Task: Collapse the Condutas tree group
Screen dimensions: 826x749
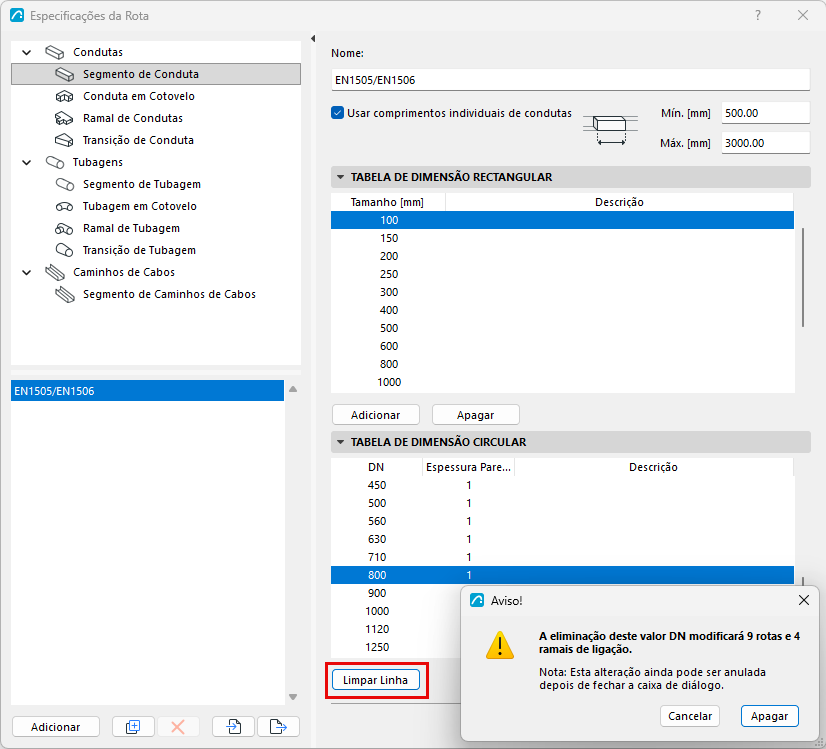Action: point(27,52)
